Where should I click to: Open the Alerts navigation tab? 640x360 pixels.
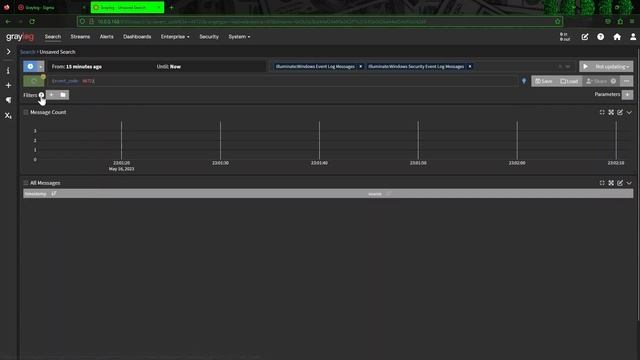tap(107, 37)
